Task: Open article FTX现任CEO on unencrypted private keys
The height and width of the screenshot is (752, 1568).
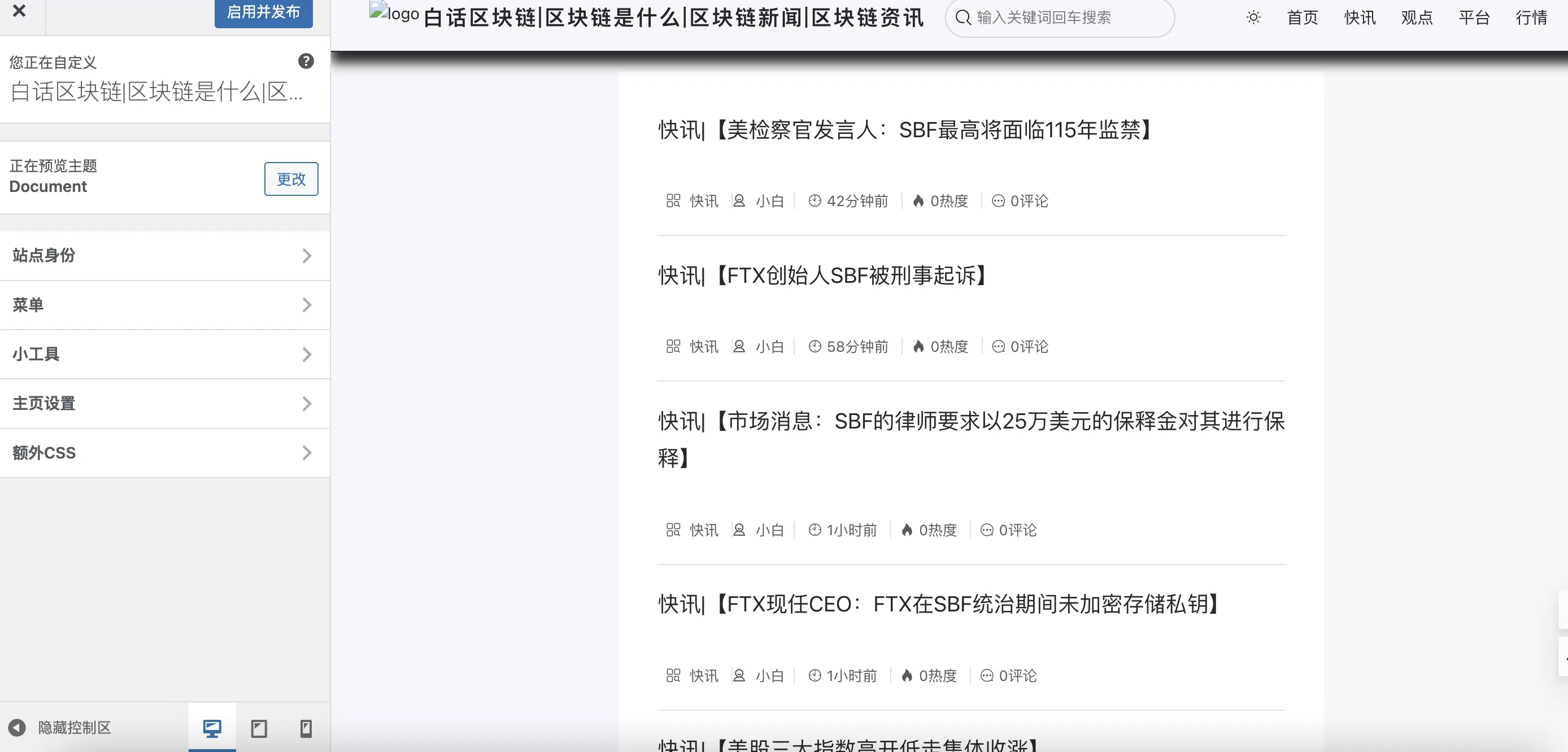Action: tap(938, 604)
